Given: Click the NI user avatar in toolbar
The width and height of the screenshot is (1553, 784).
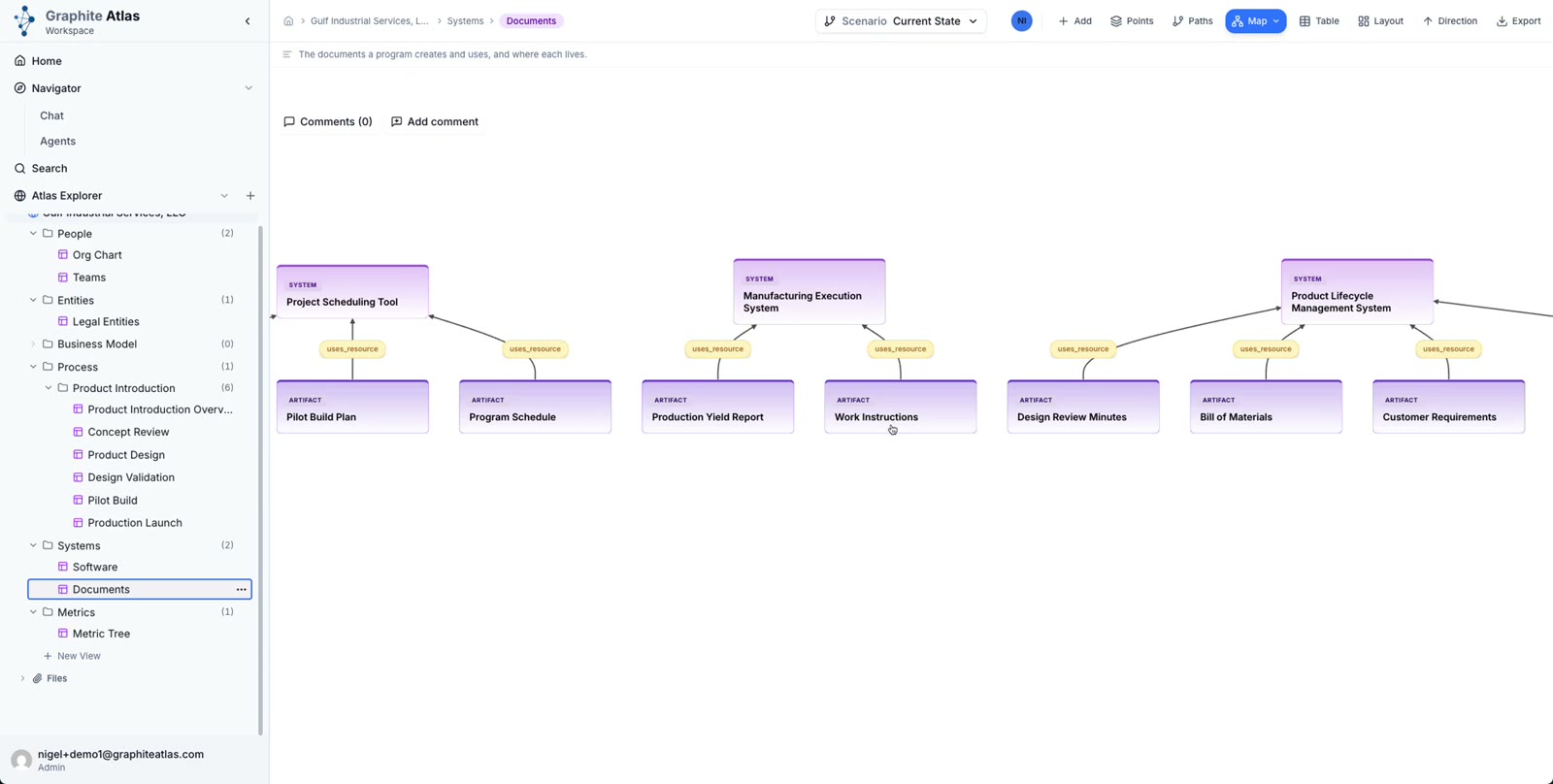Looking at the screenshot, I should click(1022, 21).
